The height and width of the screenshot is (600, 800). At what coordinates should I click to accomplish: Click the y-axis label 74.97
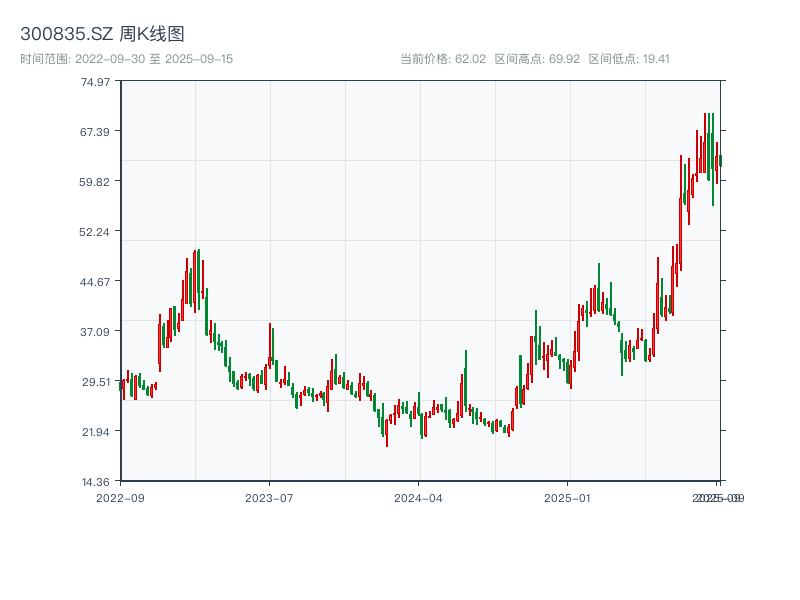pyautogui.click(x=95, y=82)
